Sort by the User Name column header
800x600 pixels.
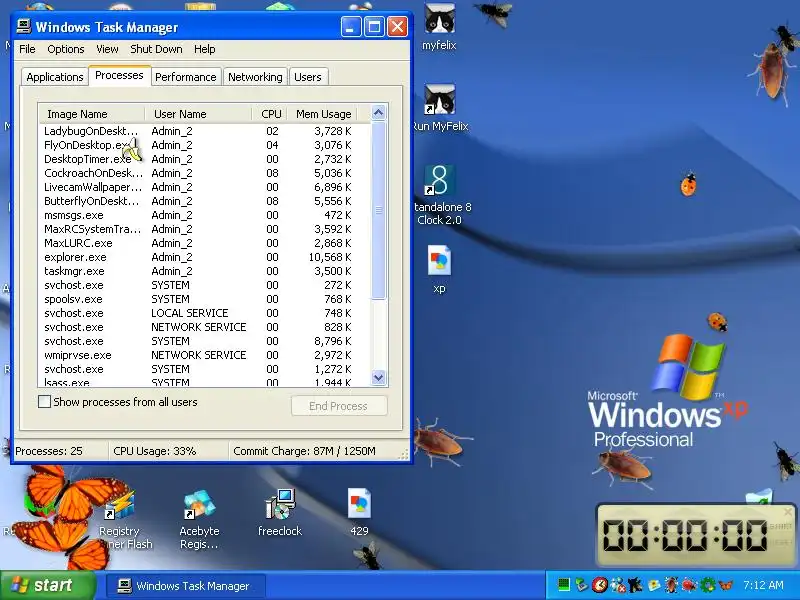(x=198, y=114)
